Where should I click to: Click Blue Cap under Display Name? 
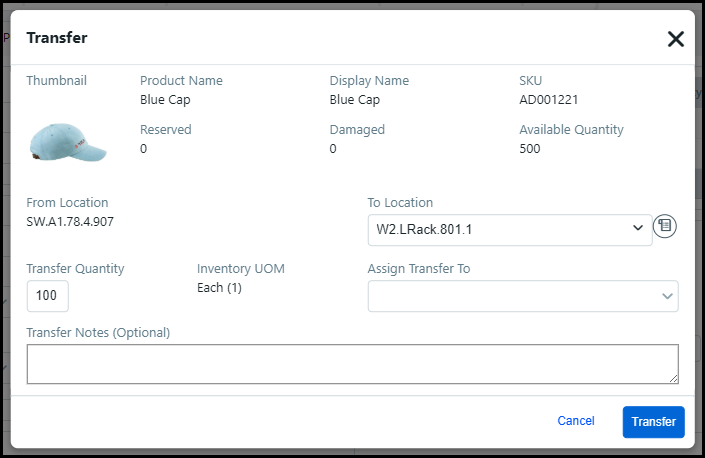(355, 100)
